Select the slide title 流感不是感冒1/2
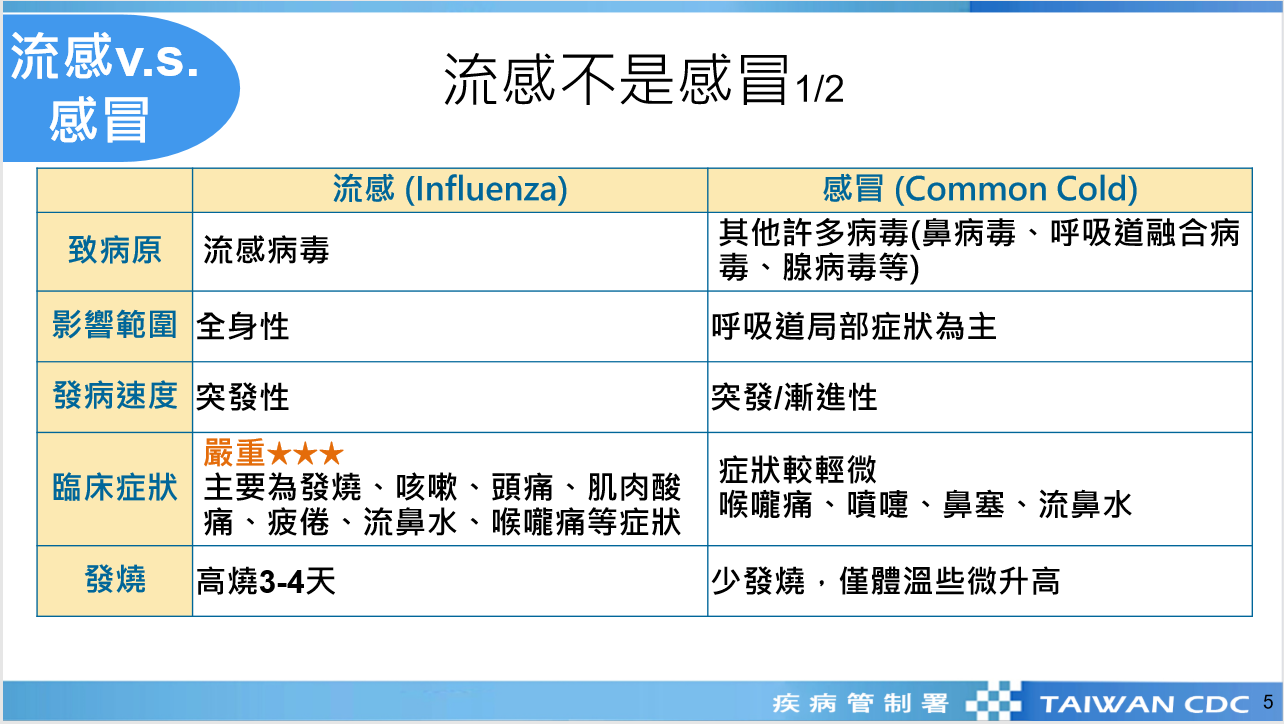This screenshot has width=1284, height=724. coord(644,82)
